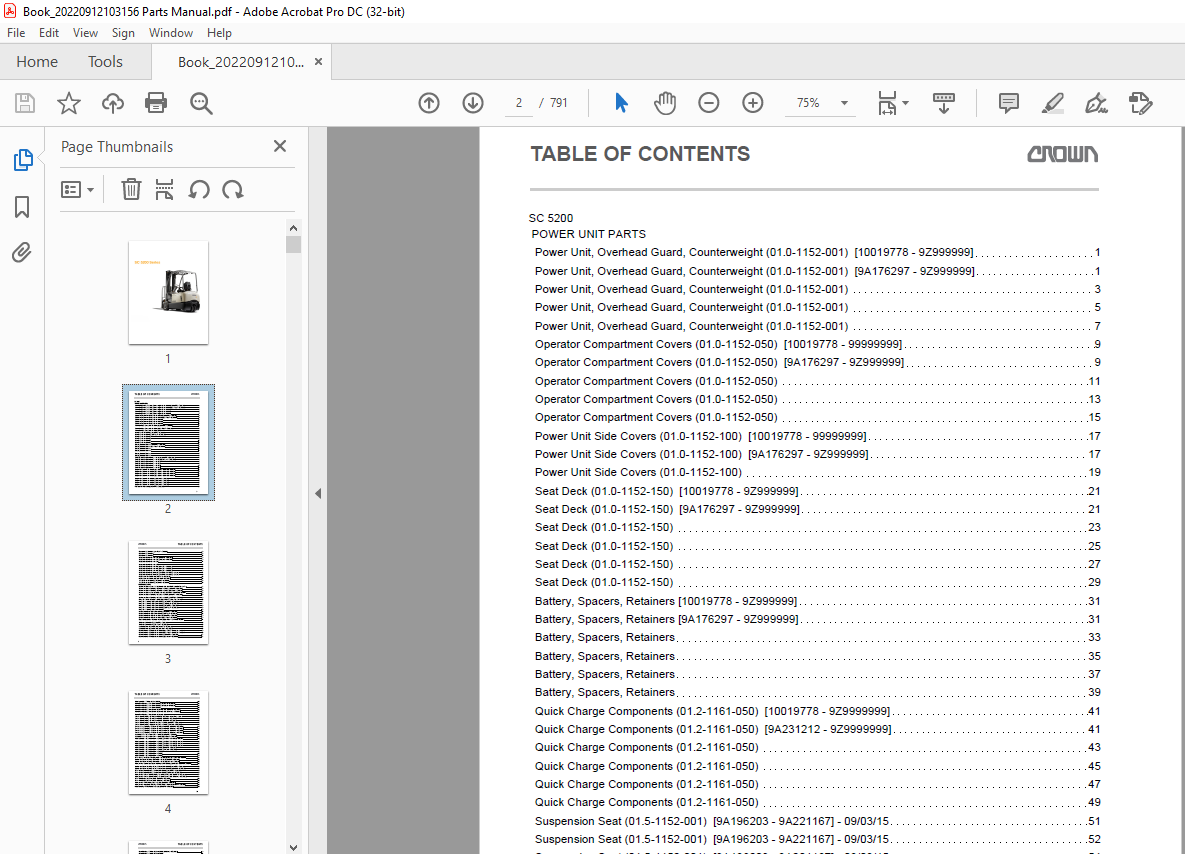Click the page number input field
This screenshot has height=854, width=1185.
(x=519, y=103)
